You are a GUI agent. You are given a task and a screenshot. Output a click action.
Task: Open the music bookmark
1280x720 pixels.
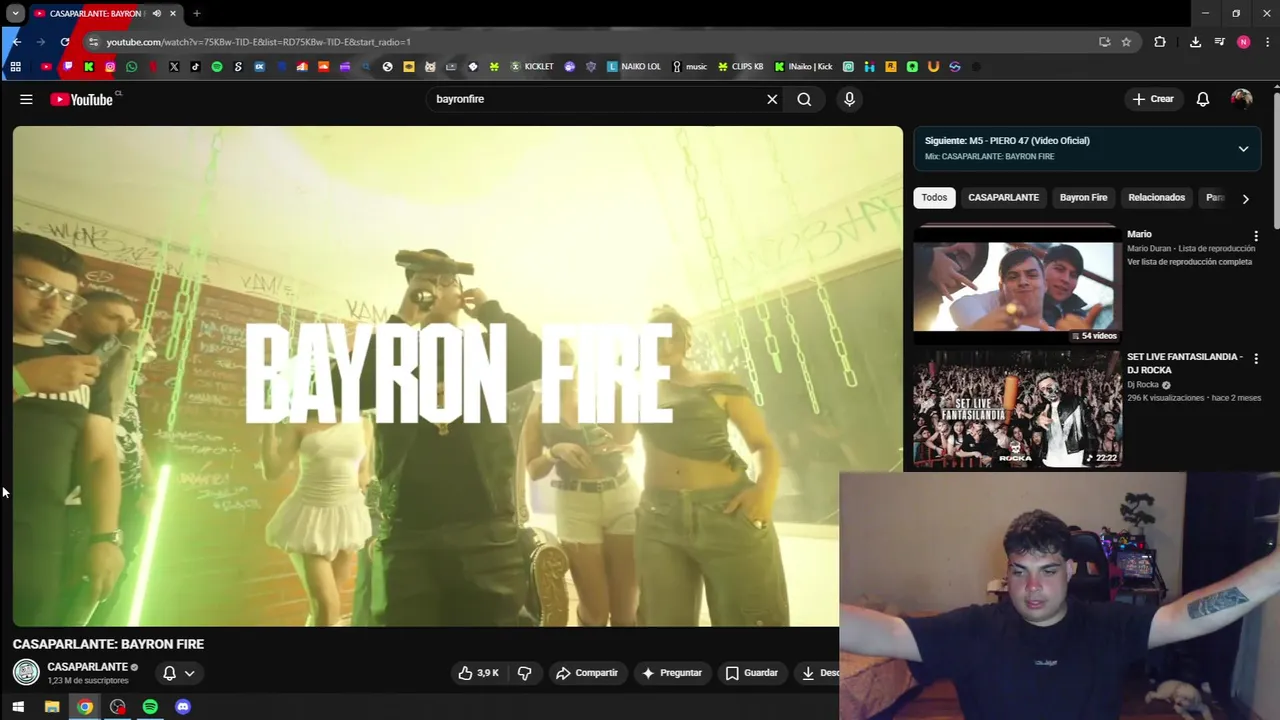point(690,67)
